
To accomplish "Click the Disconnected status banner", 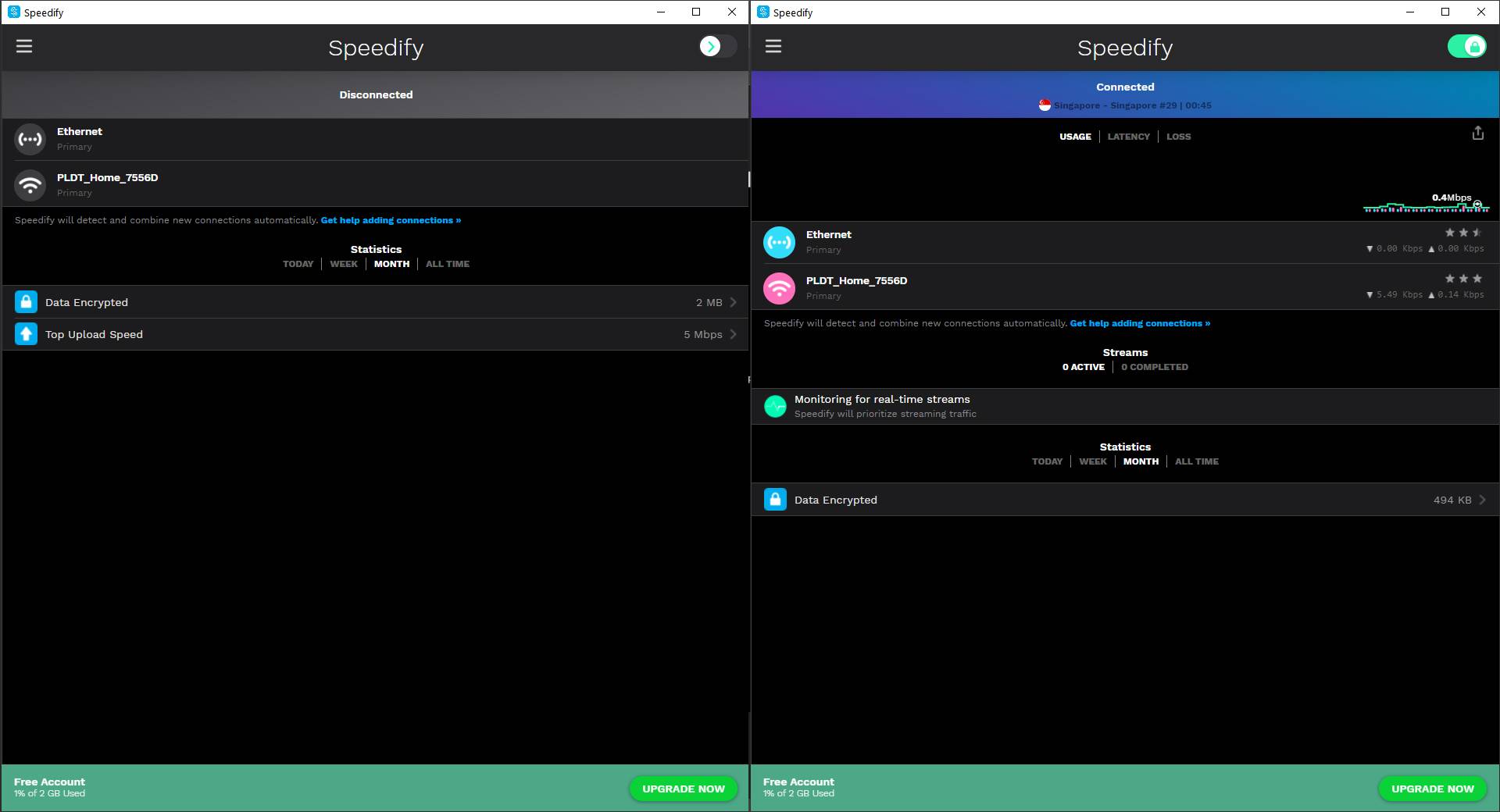I will click(376, 94).
